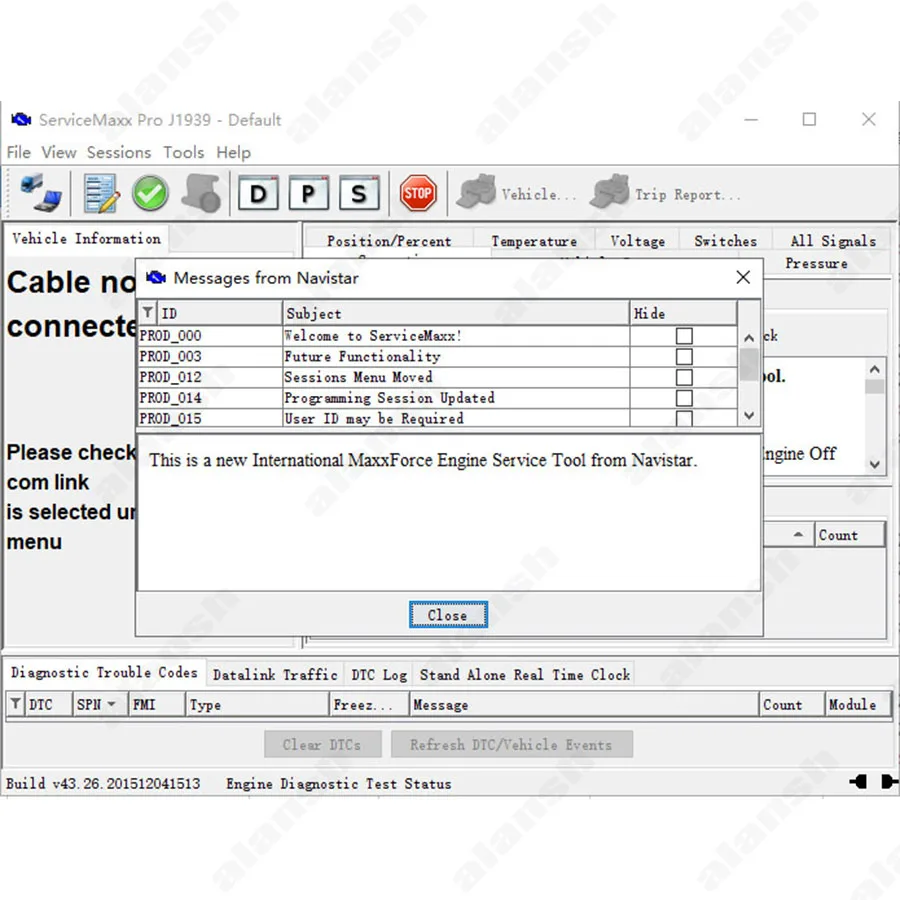Click the Trip Report printer icon
This screenshot has width=900, height=900.
pyautogui.click(x=609, y=191)
